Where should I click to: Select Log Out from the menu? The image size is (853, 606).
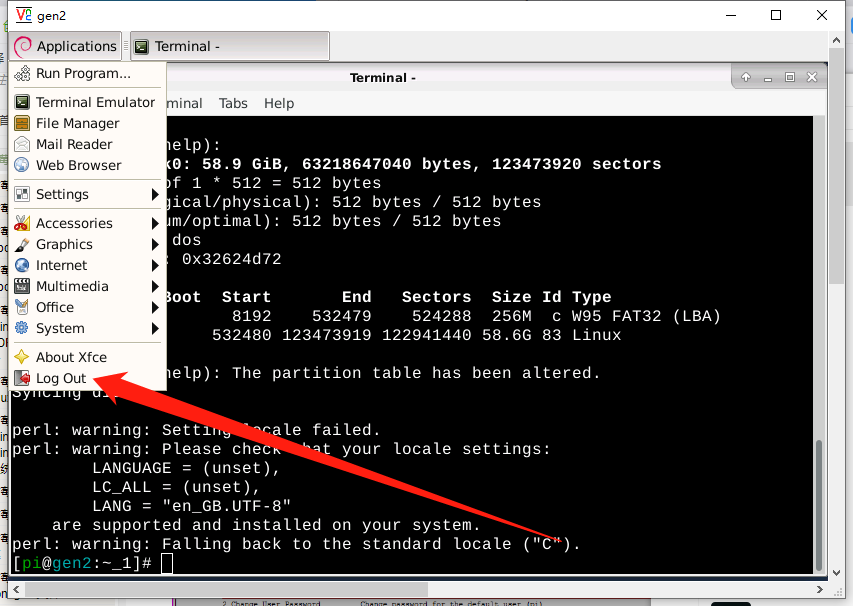tap(88, 378)
